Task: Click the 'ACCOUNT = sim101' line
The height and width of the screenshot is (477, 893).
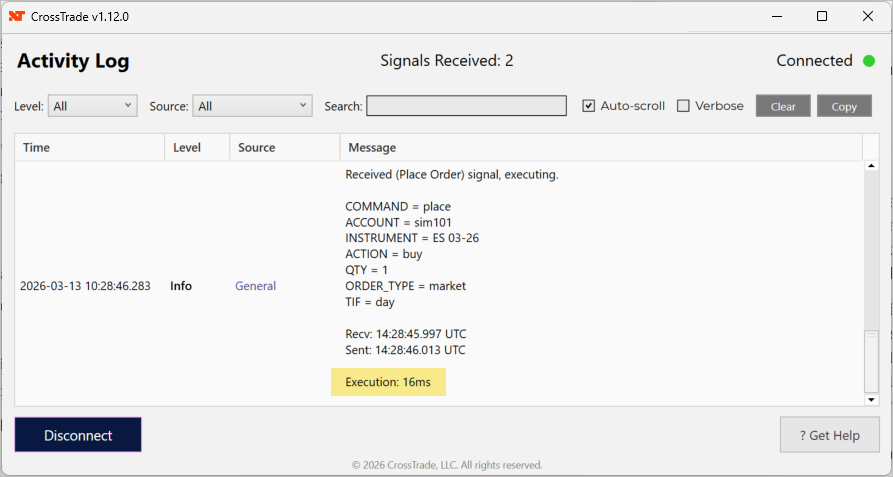Action: [398, 222]
